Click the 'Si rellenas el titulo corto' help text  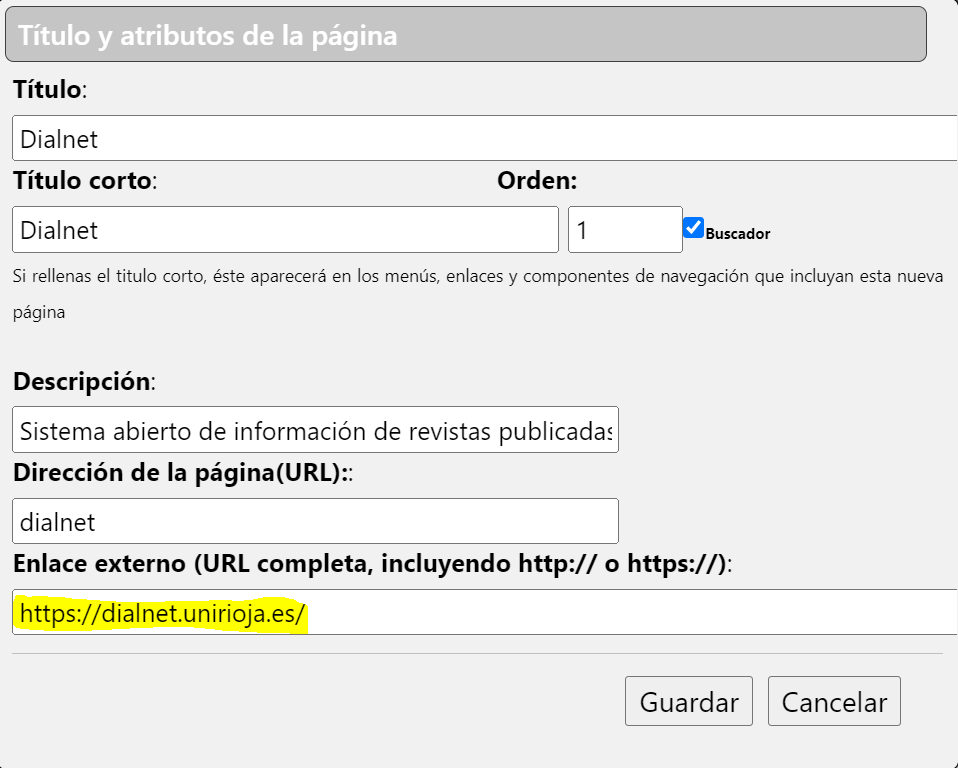478,294
